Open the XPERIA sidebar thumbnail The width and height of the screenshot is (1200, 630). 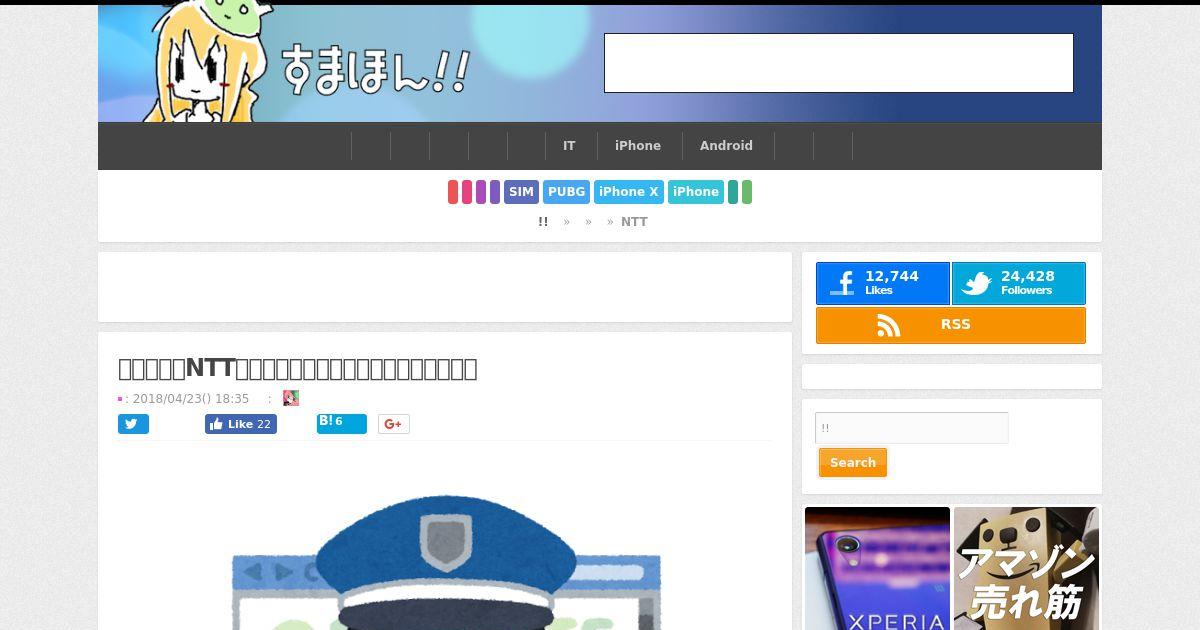click(x=877, y=568)
